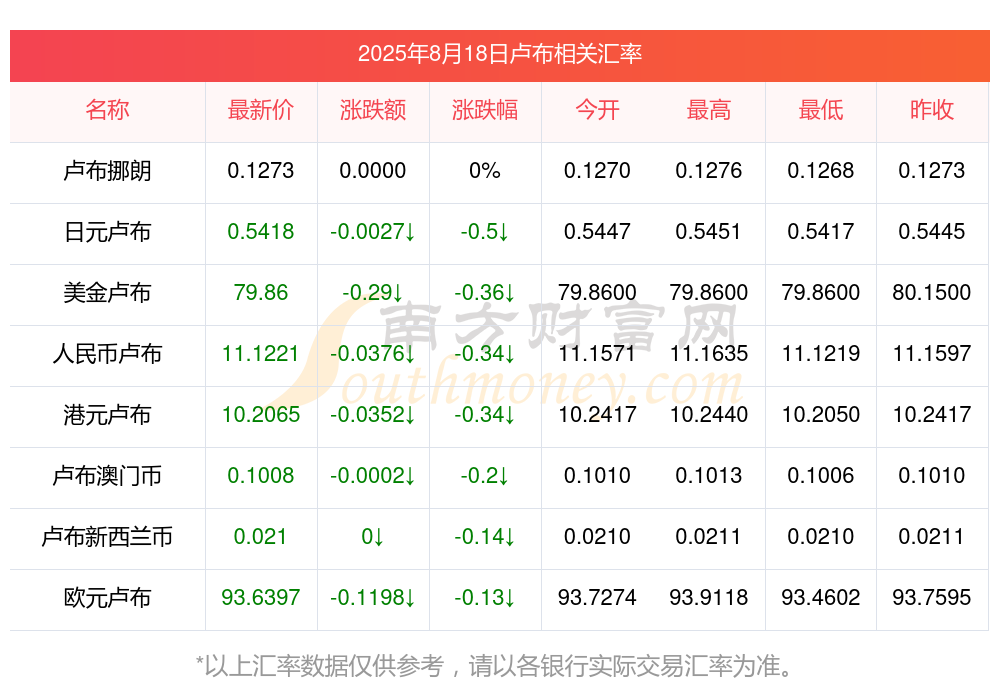Click the 人民币卢布 row name
1000x698 pixels.
click(x=107, y=353)
